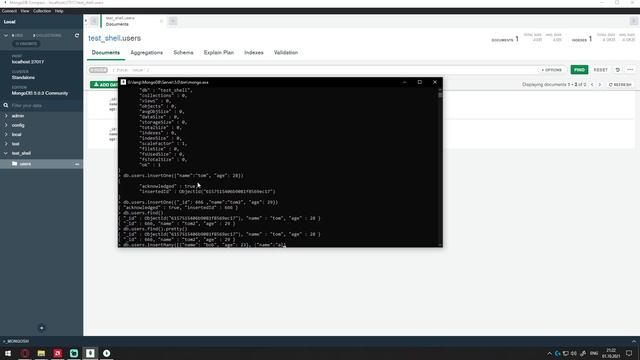The height and width of the screenshot is (360, 640).
Task: Open the Connect menu
Action: pyautogui.click(x=9, y=11)
